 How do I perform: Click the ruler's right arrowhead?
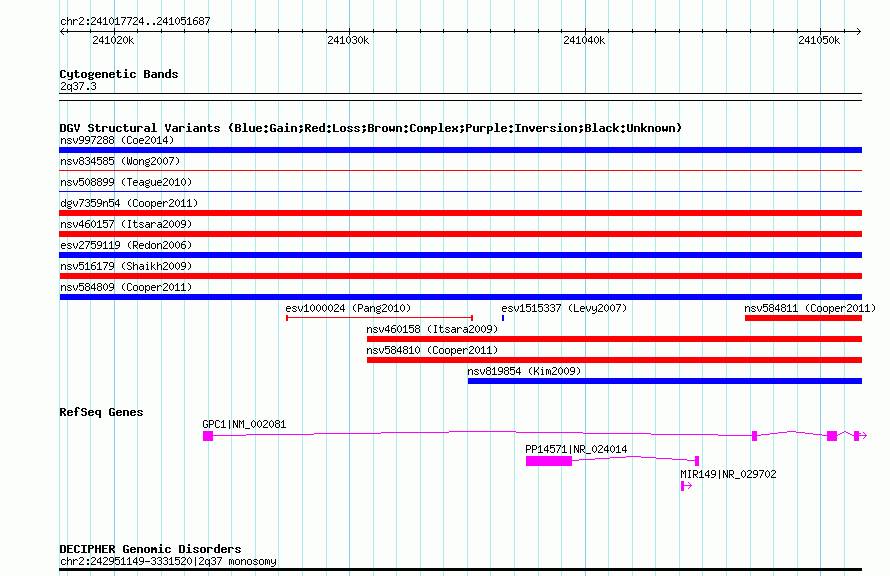[858, 31]
